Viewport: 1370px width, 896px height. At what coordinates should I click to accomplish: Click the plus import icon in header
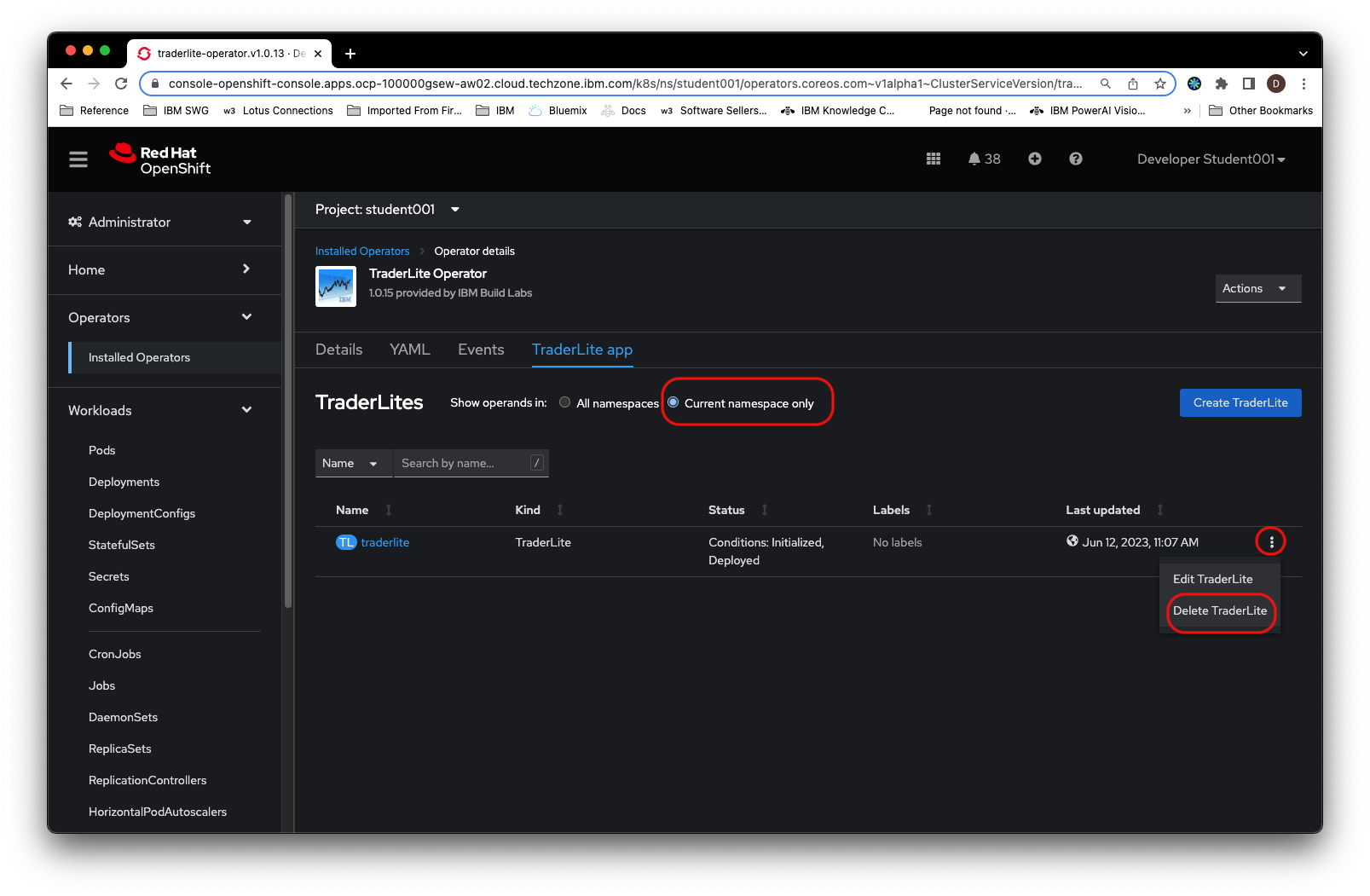[x=1035, y=159]
